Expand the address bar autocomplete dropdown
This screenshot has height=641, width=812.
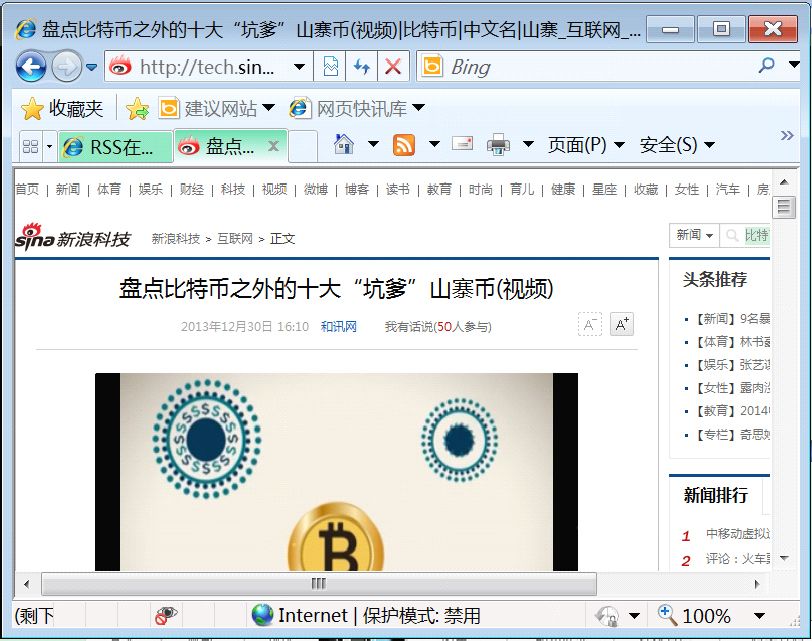click(x=299, y=67)
